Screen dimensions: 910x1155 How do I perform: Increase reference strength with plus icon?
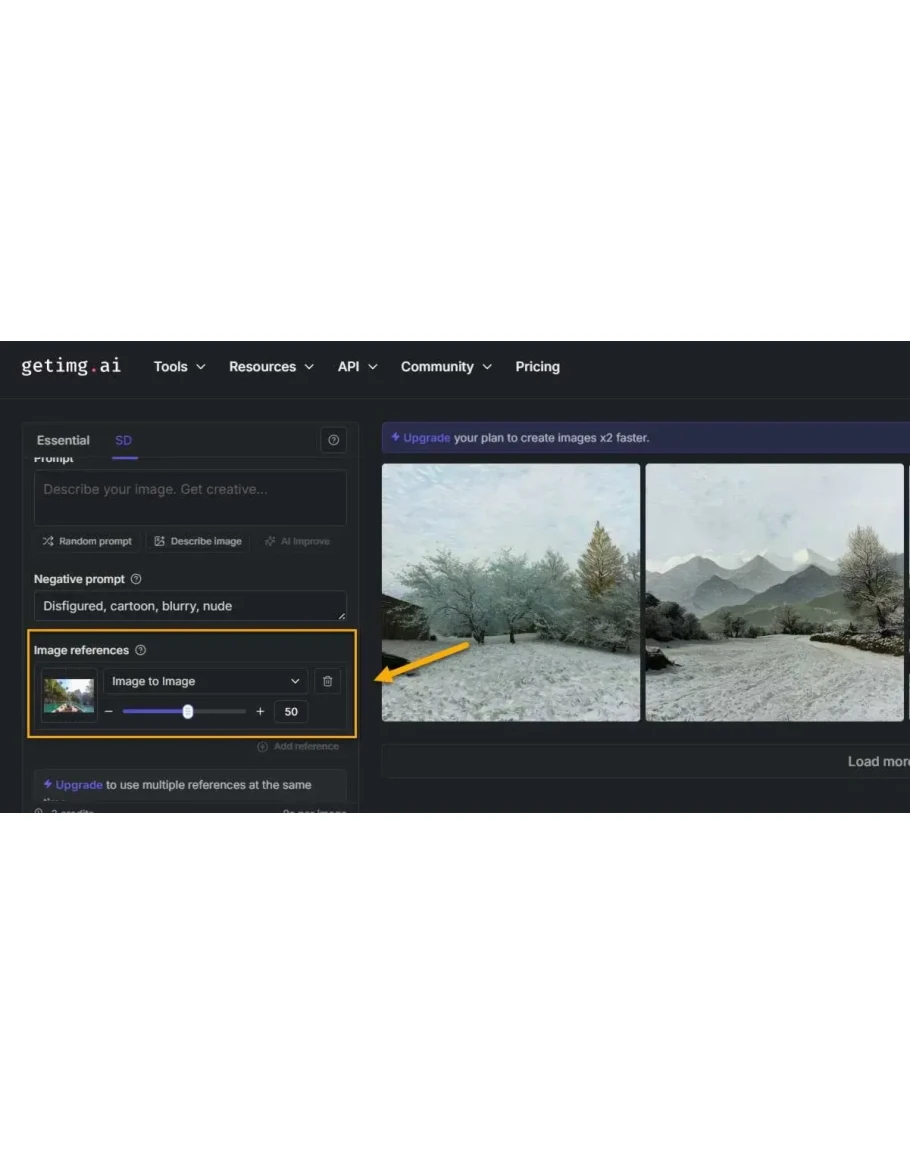coord(260,712)
